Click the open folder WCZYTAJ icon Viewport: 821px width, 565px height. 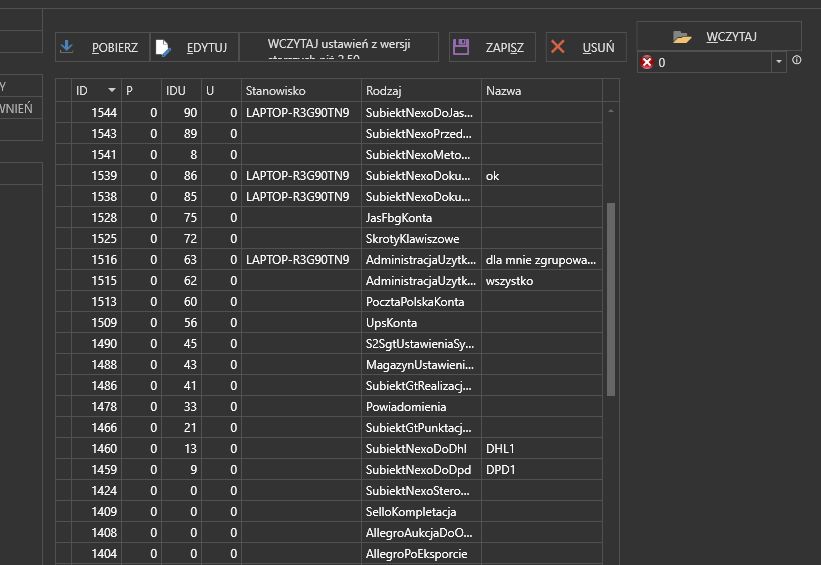[x=682, y=37]
